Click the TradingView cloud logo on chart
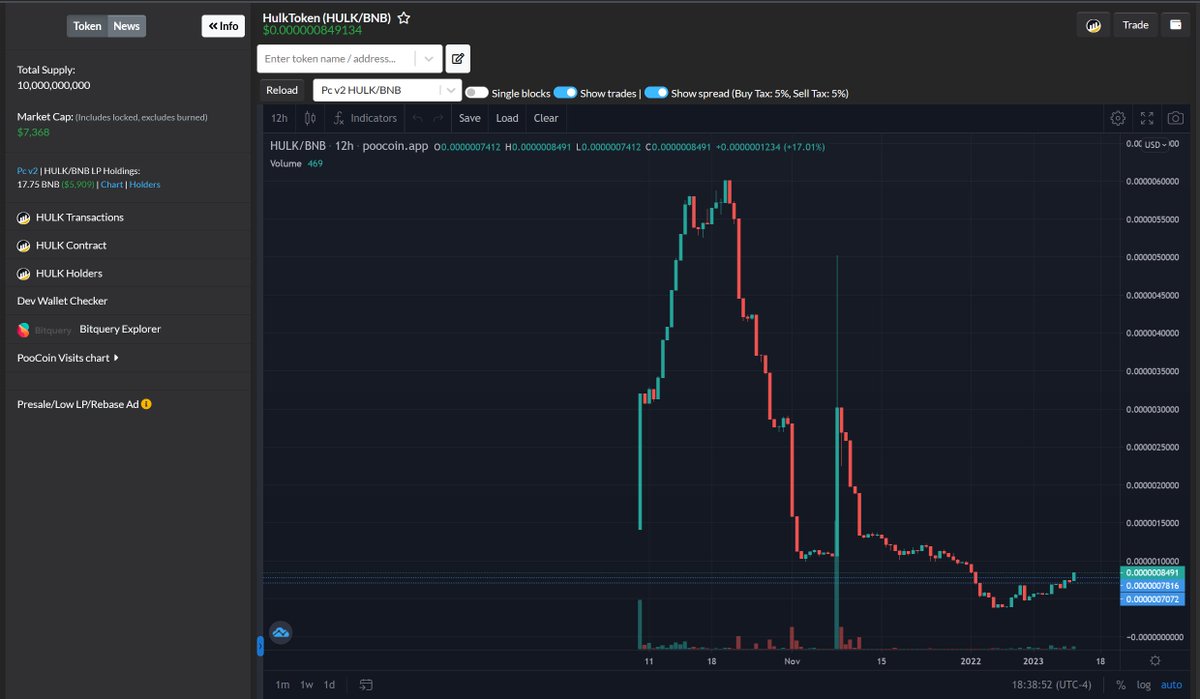1200x699 pixels. 281,632
